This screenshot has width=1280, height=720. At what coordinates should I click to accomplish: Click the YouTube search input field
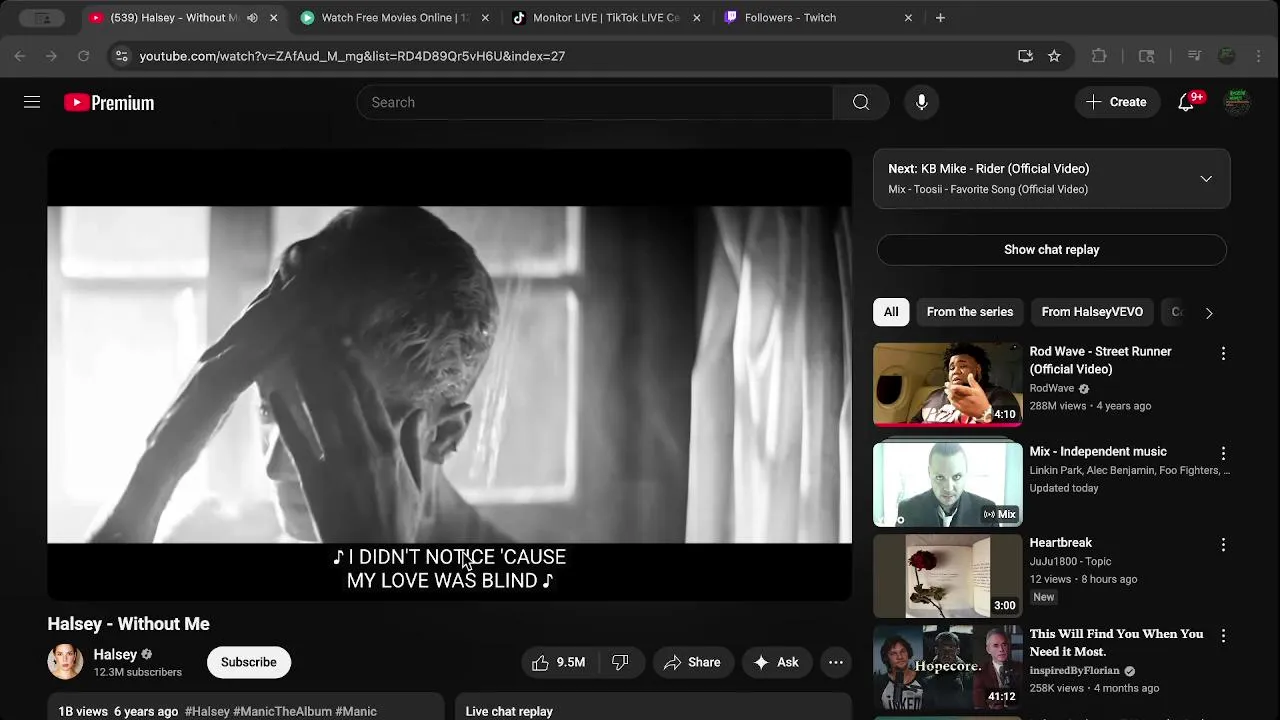[595, 102]
